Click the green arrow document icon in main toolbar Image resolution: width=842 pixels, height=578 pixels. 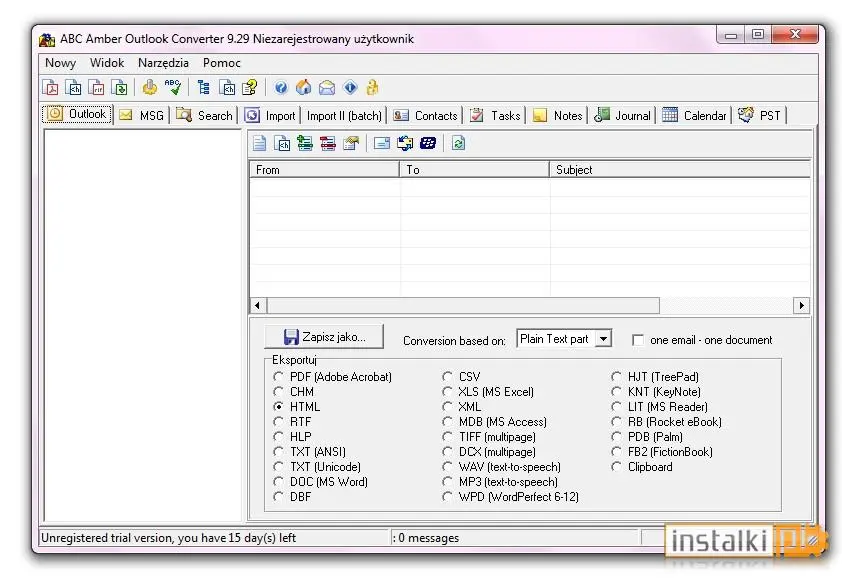point(119,88)
